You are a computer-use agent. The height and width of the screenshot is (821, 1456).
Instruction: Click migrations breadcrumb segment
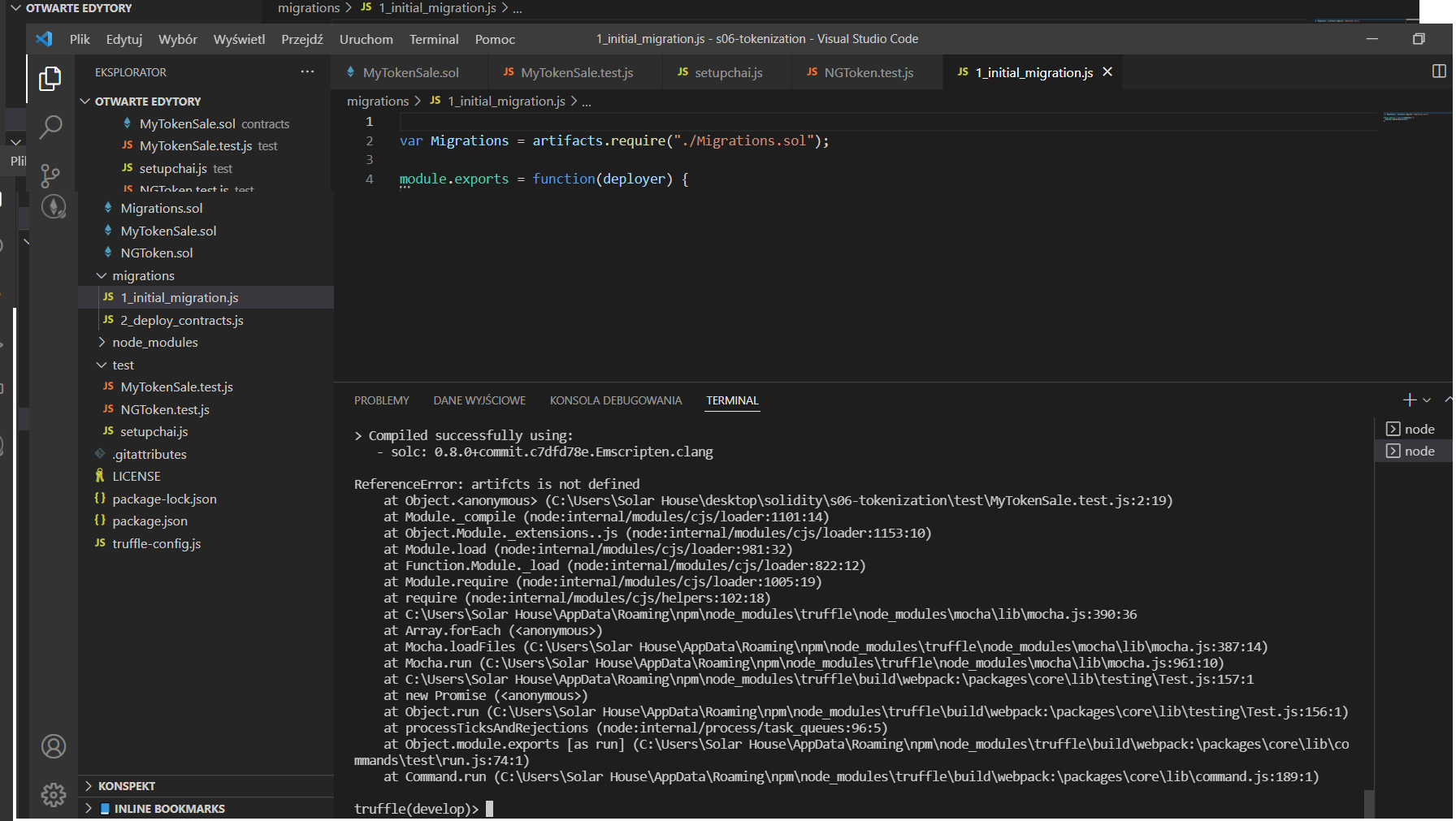(x=378, y=101)
